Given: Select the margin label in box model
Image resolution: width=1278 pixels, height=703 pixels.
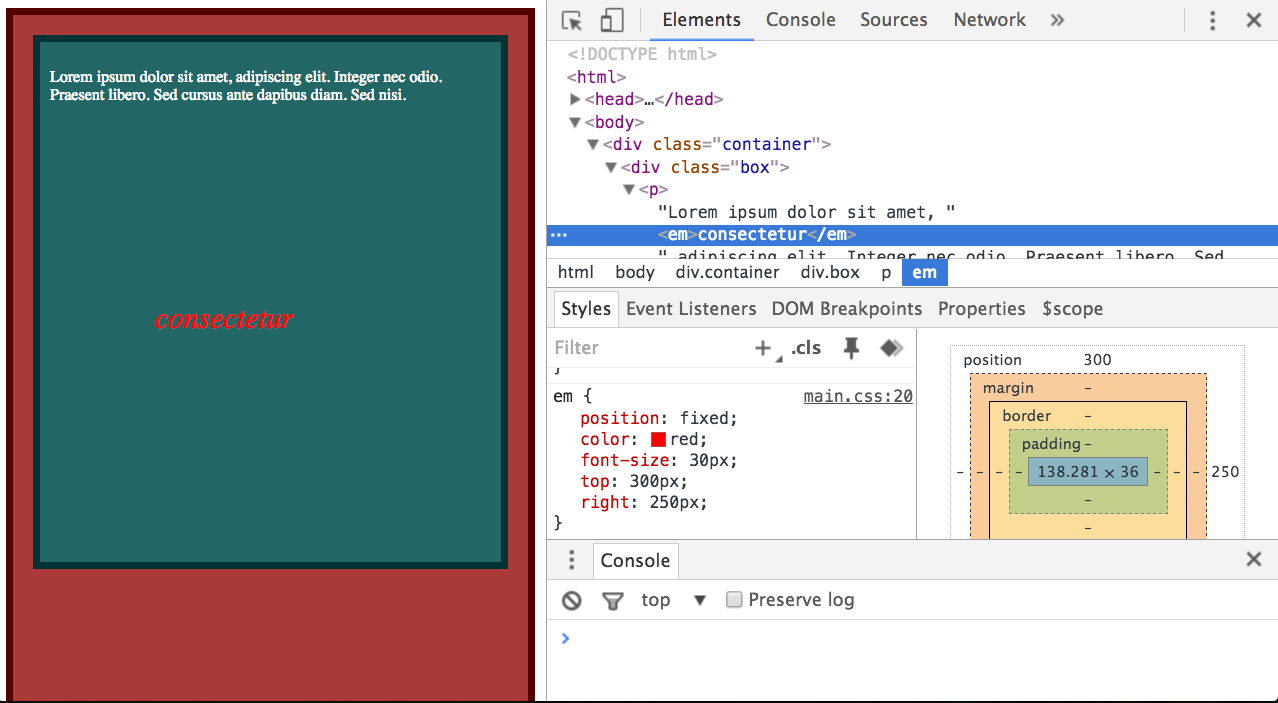Looking at the screenshot, I should pos(1008,388).
